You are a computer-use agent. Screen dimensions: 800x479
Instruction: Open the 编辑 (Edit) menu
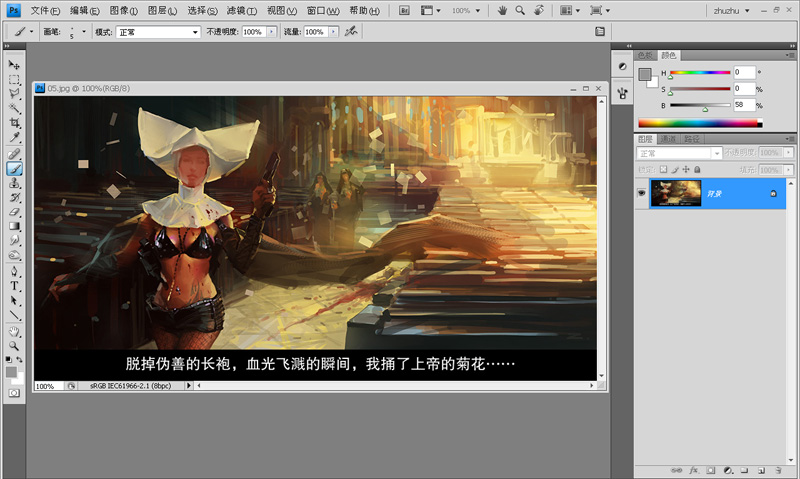(x=84, y=11)
